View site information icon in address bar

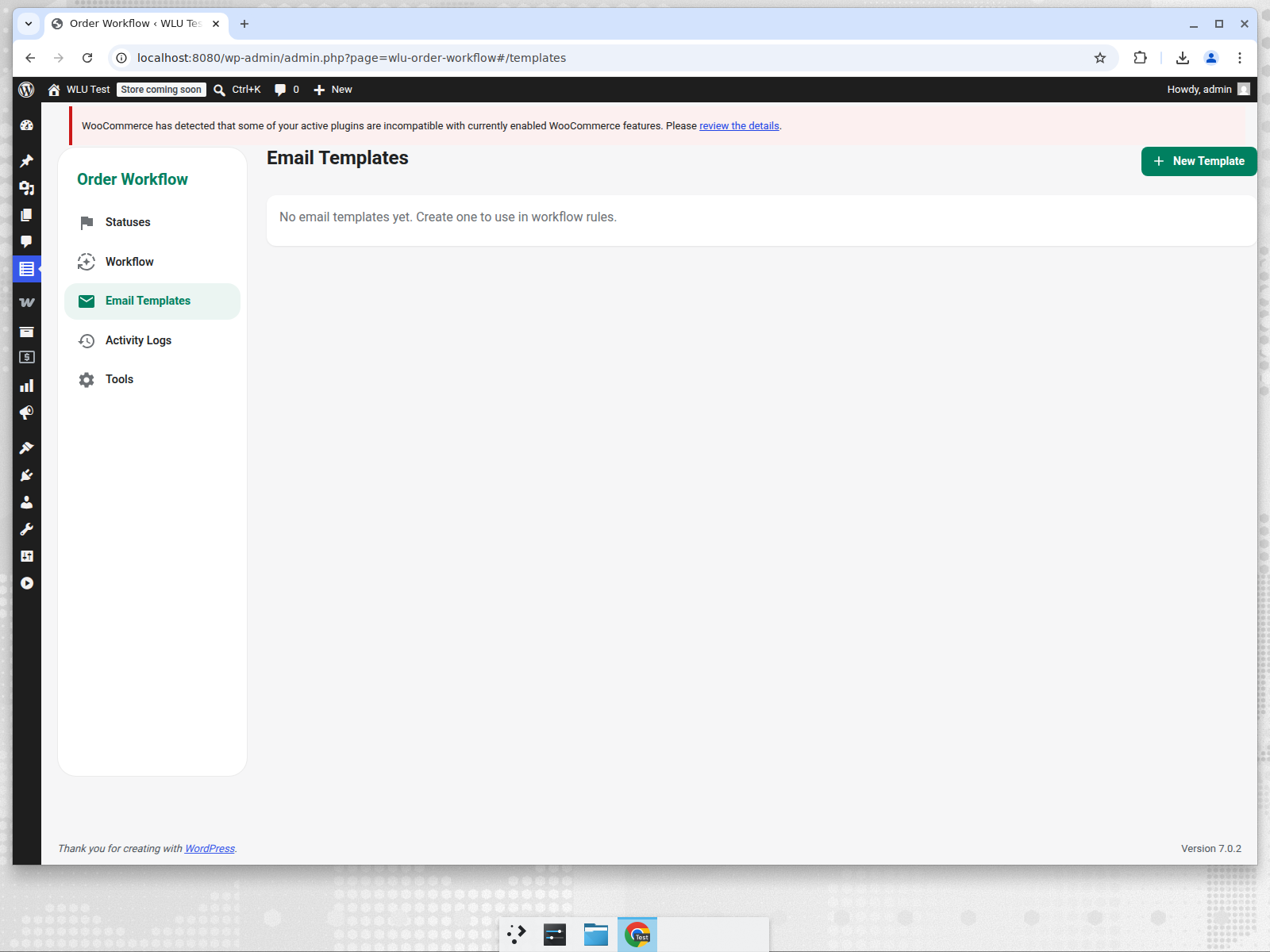(121, 58)
